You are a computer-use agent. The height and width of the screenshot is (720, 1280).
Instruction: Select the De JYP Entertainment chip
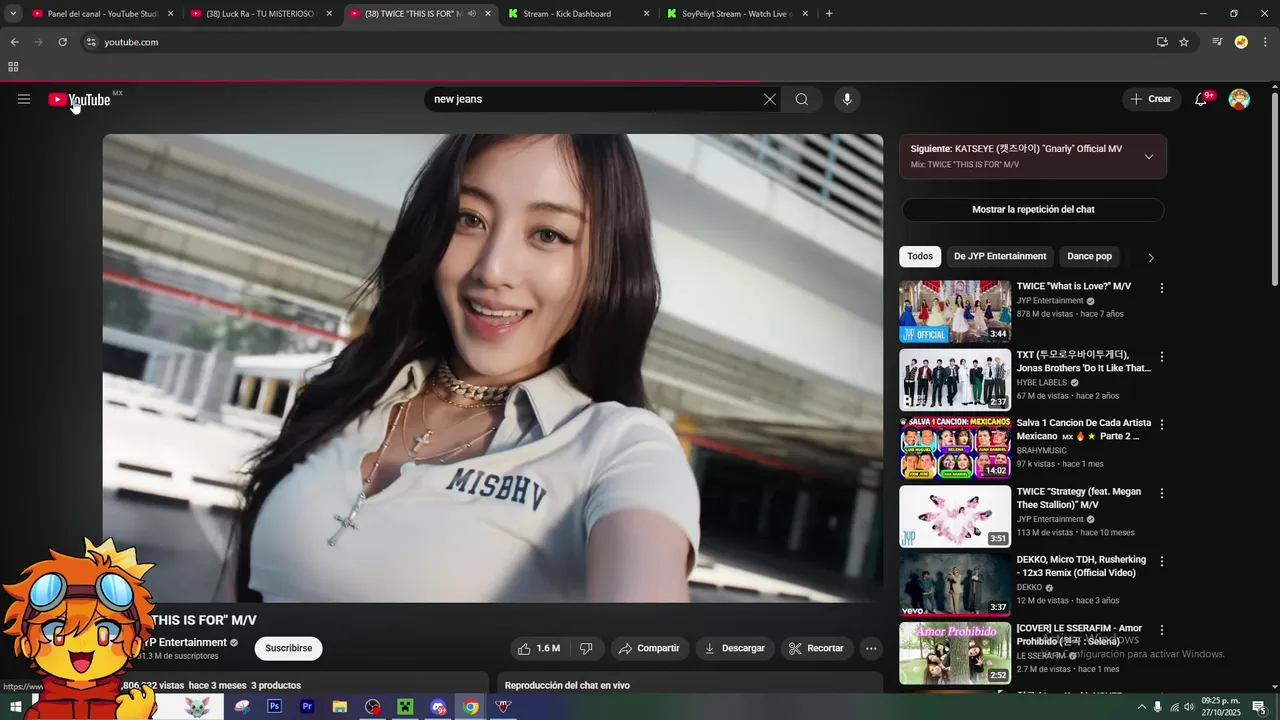point(1000,256)
